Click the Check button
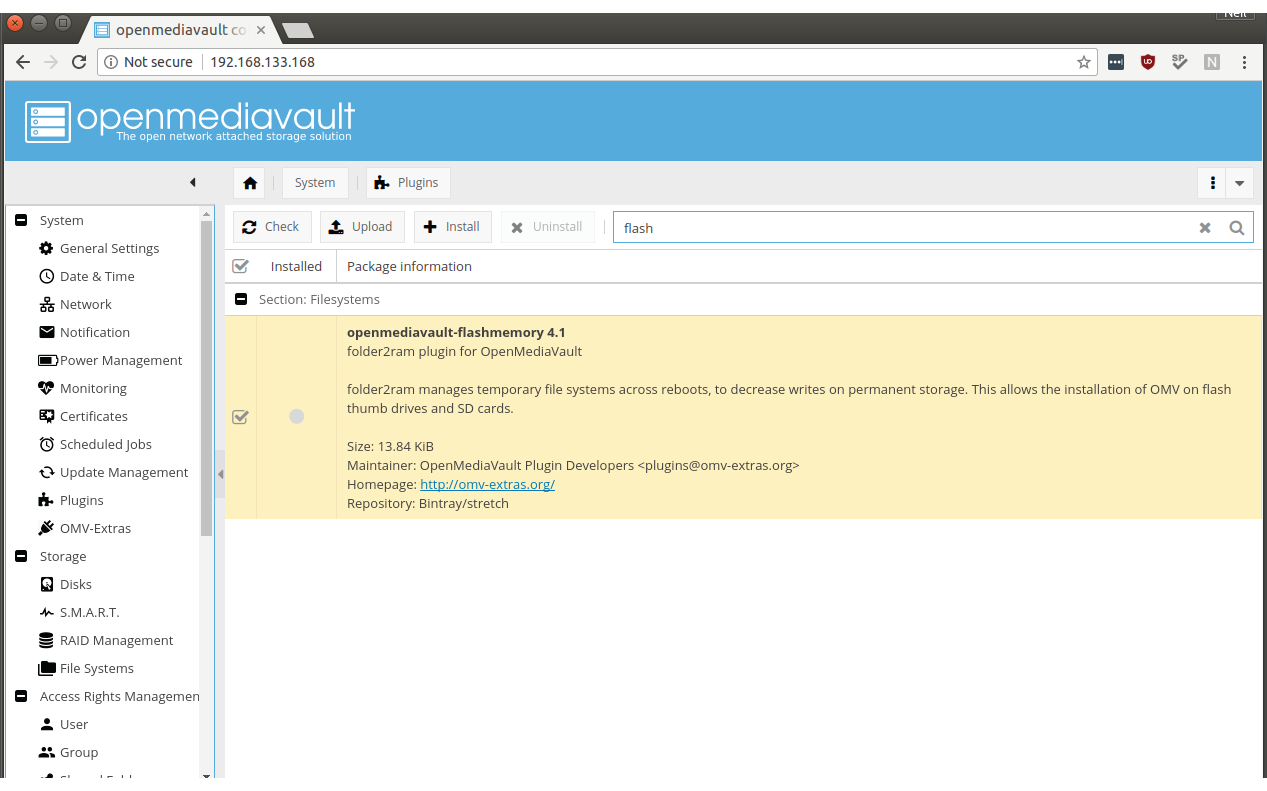The width and height of the screenshot is (1267, 791). click(273, 227)
